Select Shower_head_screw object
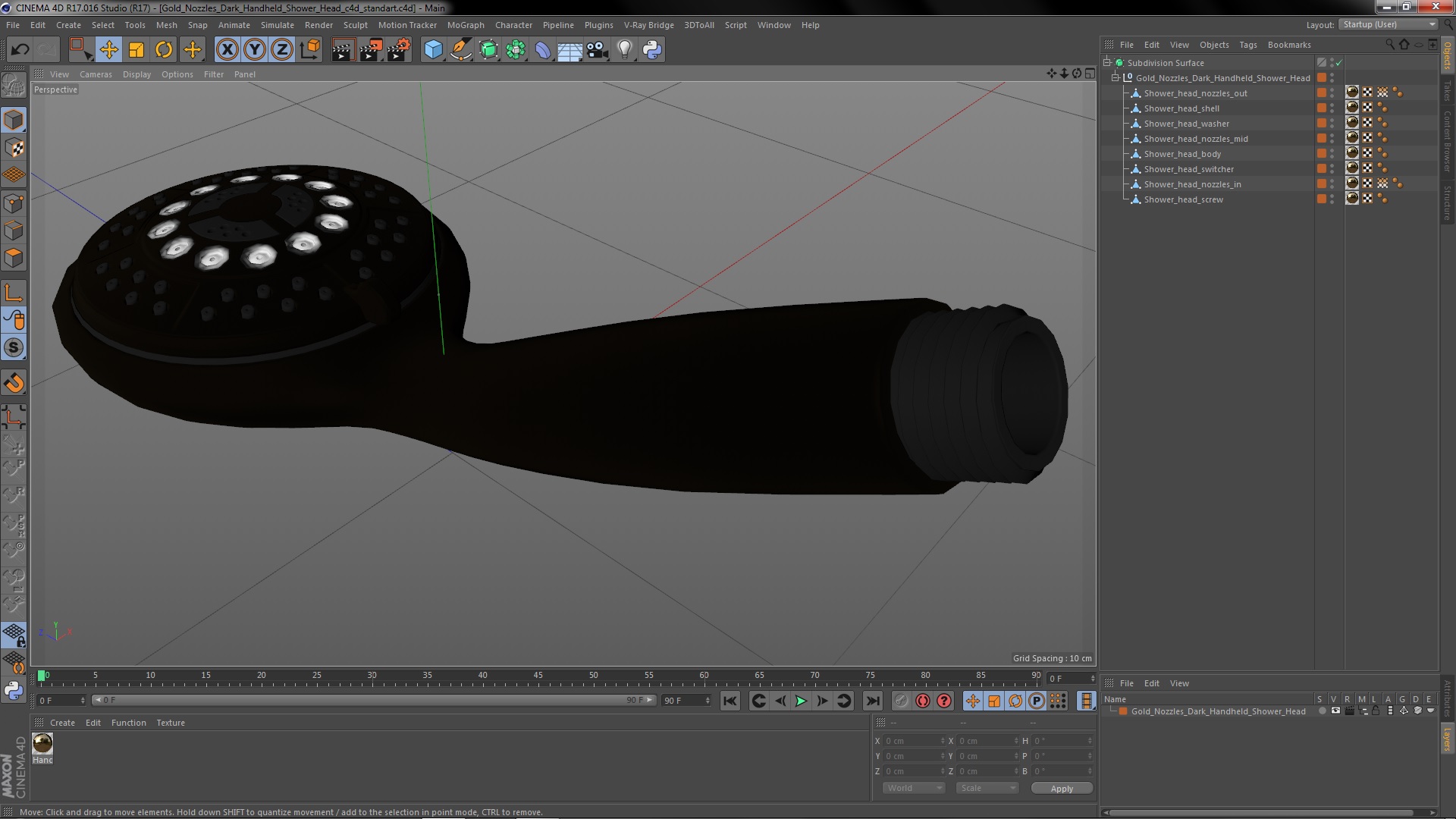Image resolution: width=1456 pixels, height=819 pixels. [x=1183, y=199]
